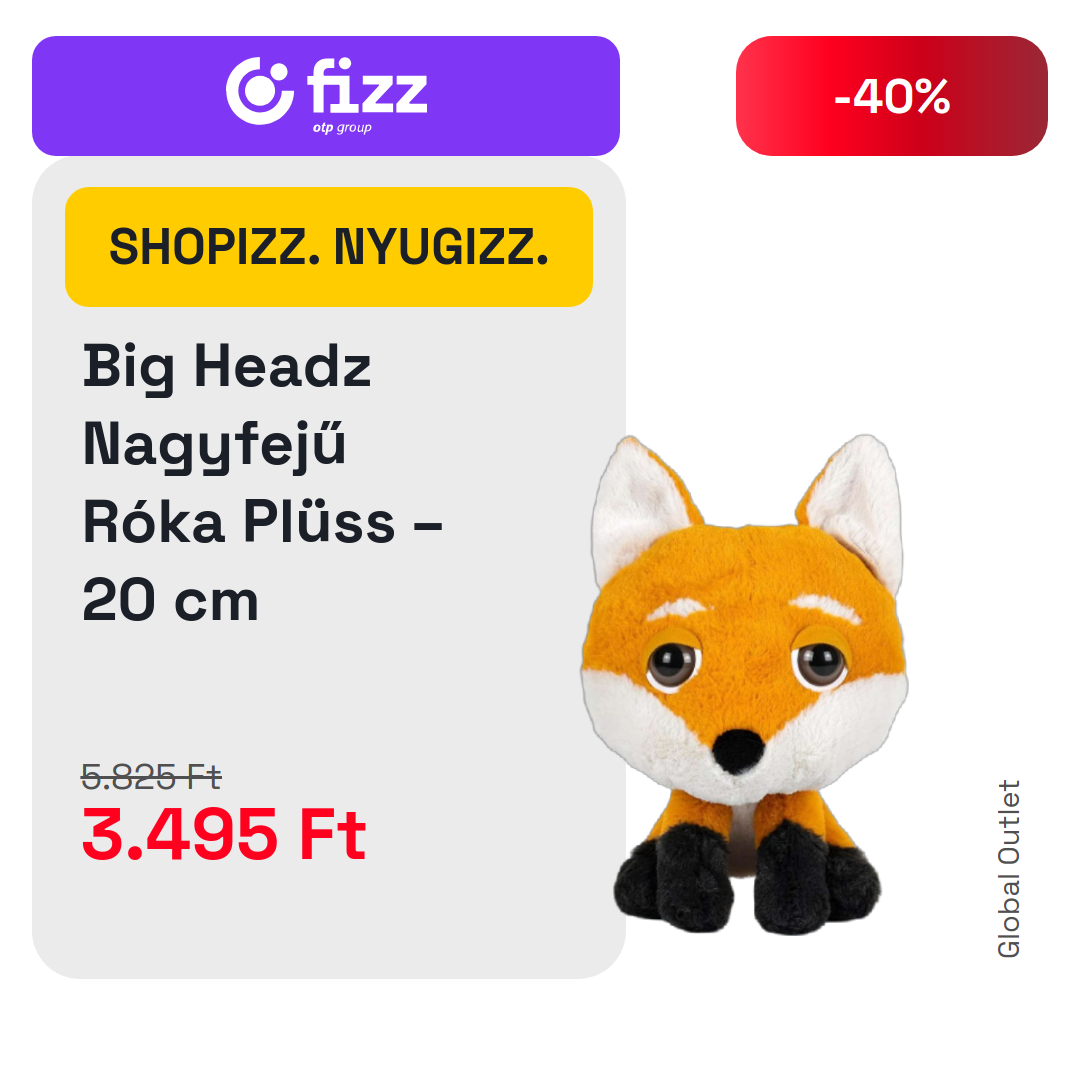
Task: Click the red -40% discount badge
Action: pos(891,96)
